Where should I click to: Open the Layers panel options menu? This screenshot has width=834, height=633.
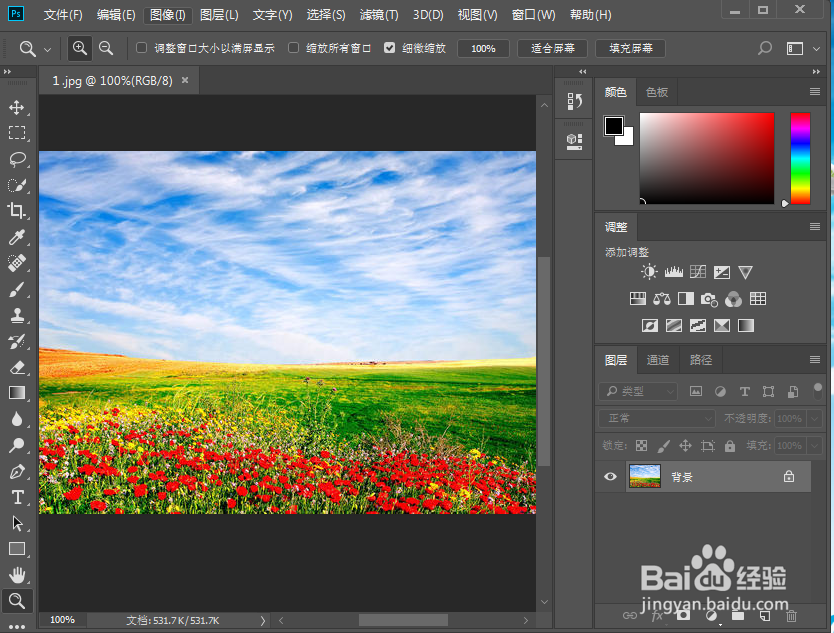[x=814, y=360]
